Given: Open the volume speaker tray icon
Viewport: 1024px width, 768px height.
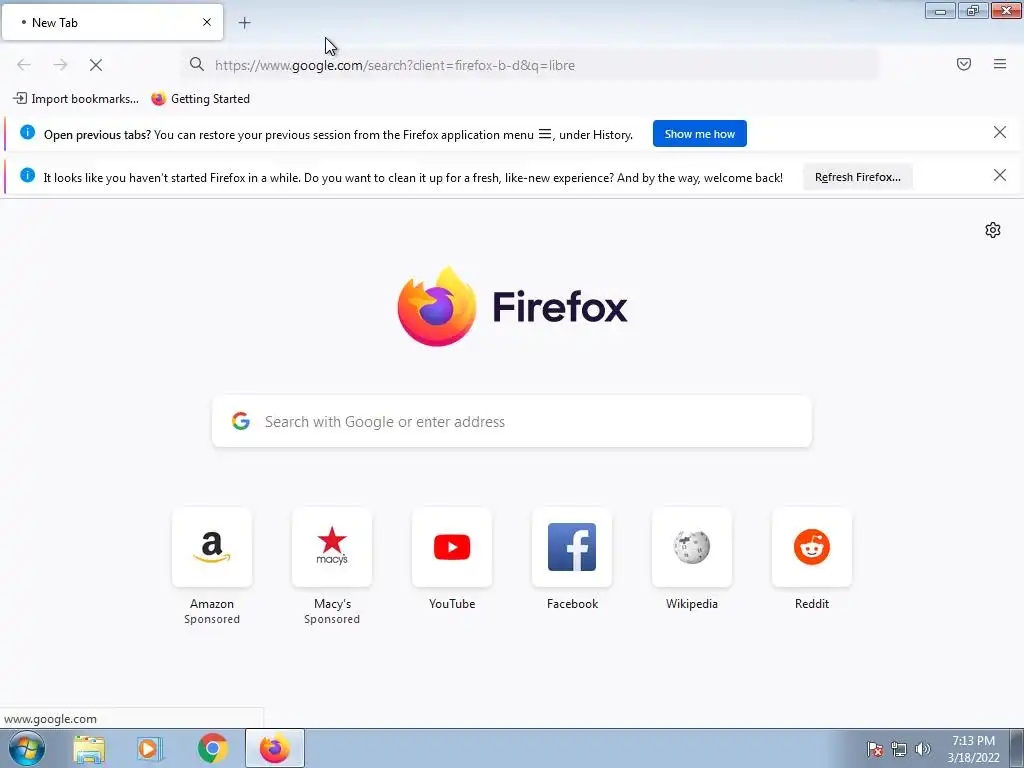Looking at the screenshot, I should click(922, 749).
